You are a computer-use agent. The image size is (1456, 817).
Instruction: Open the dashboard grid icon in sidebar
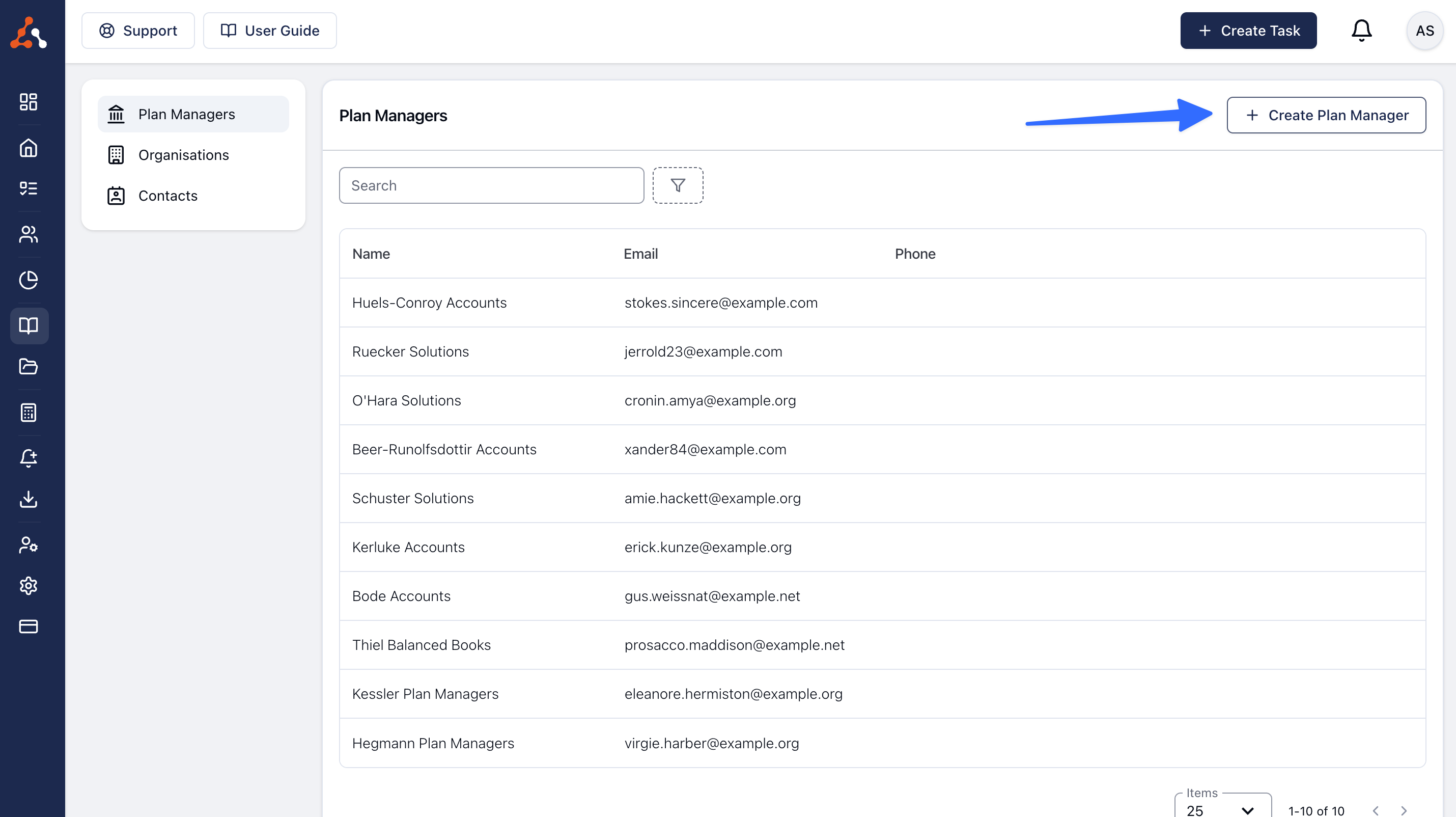click(x=29, y=102)
